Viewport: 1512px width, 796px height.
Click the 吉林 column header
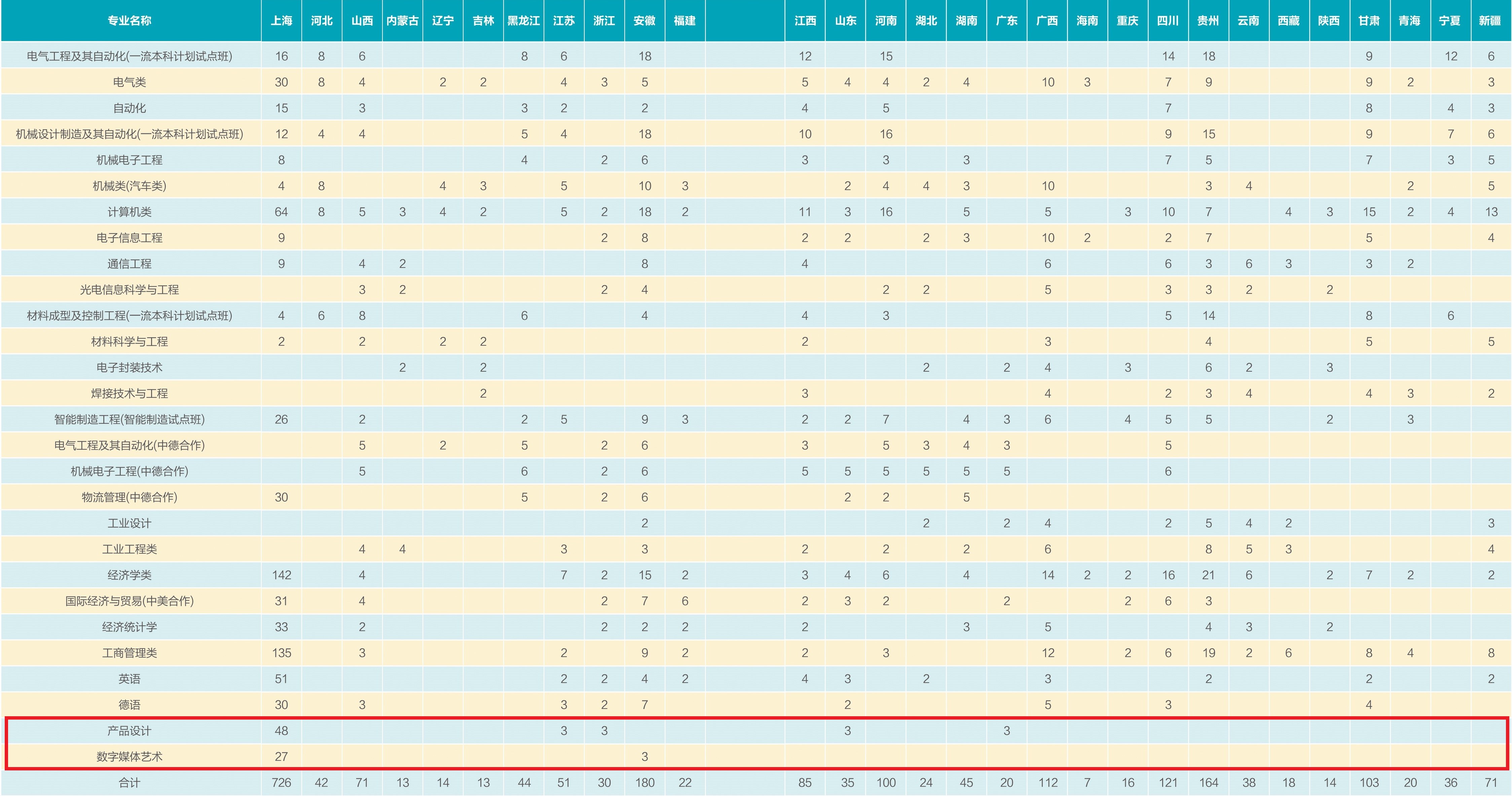[x=484, y=21]
